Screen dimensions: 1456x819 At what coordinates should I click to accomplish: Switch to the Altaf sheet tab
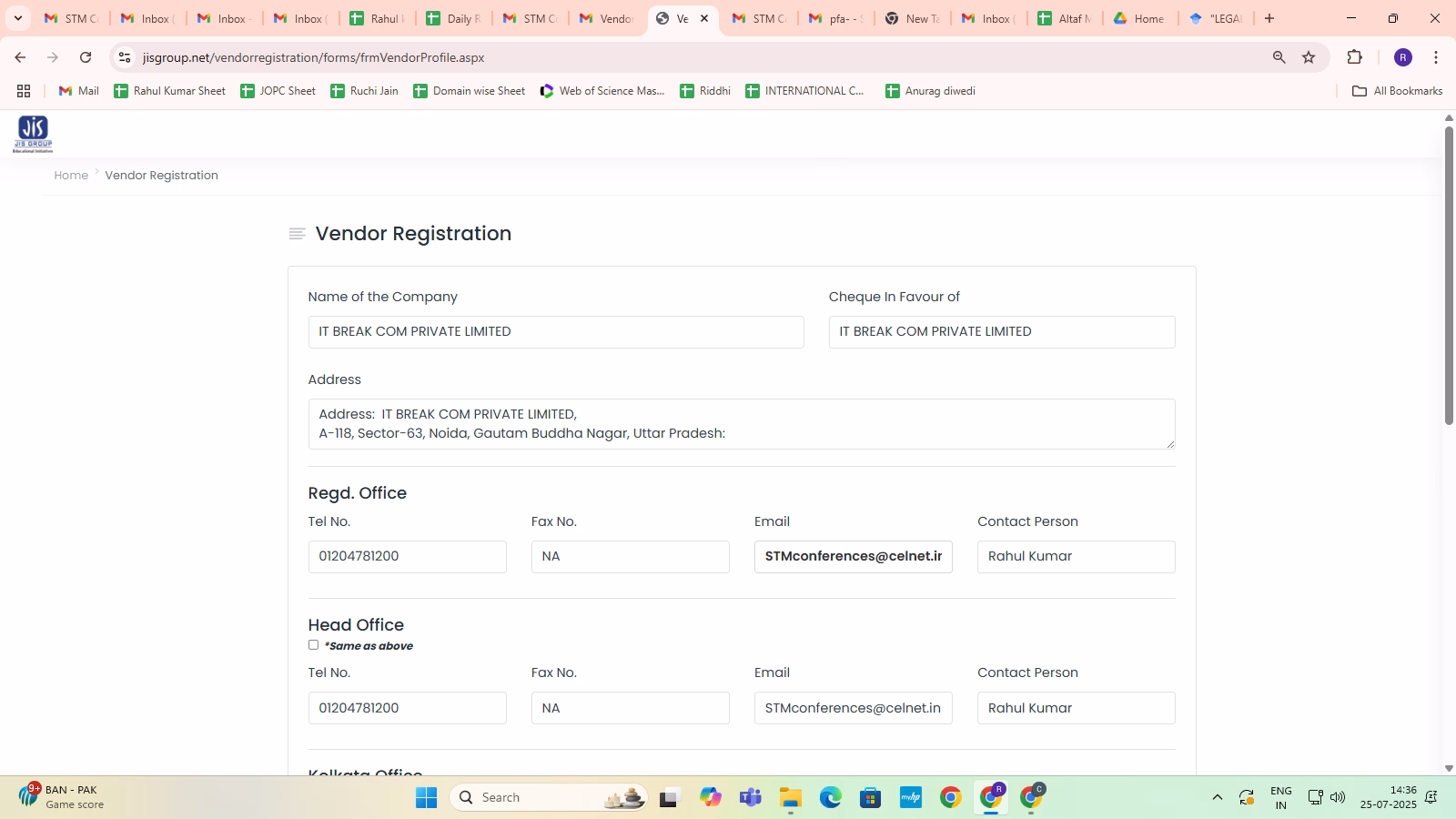[x=1064, y=18]
